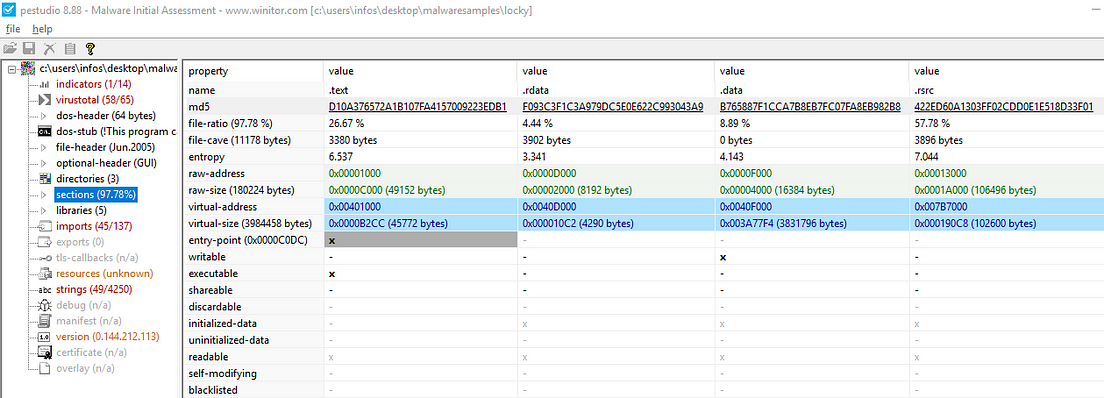Image resolution: width=1104 pixels, height=398 pixels.
Task: Expand the dos-header tree node
Action: 43,116
